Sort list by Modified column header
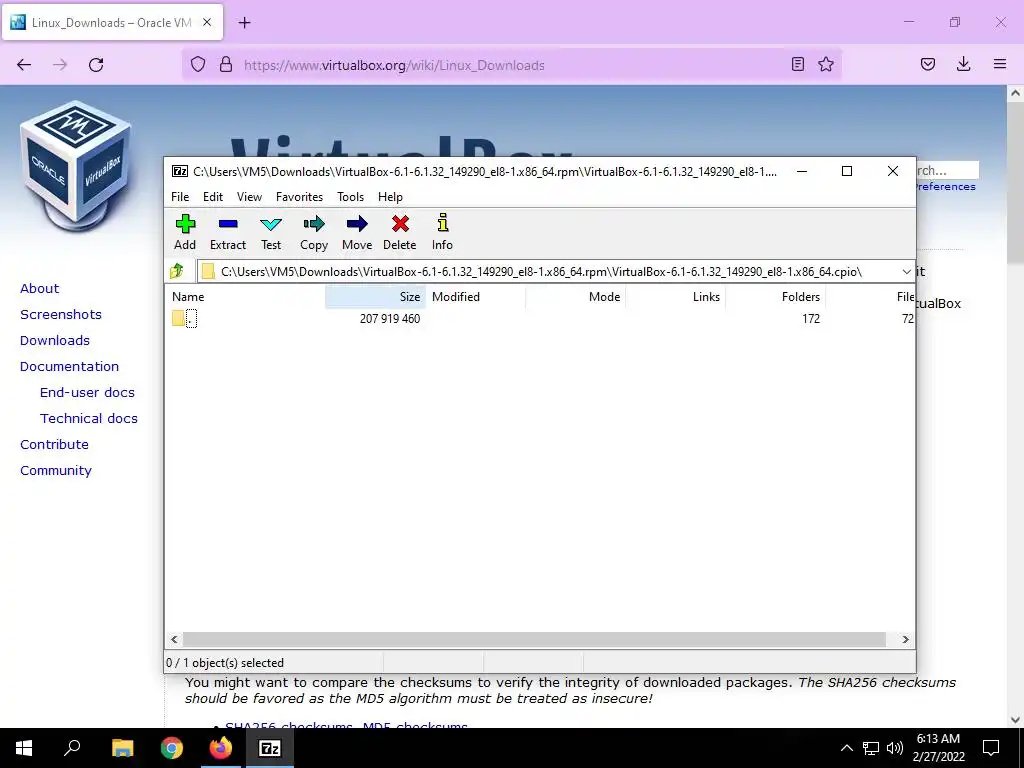Image resolution: width=1024 pixels, height=768 pixels. (476, 296)
